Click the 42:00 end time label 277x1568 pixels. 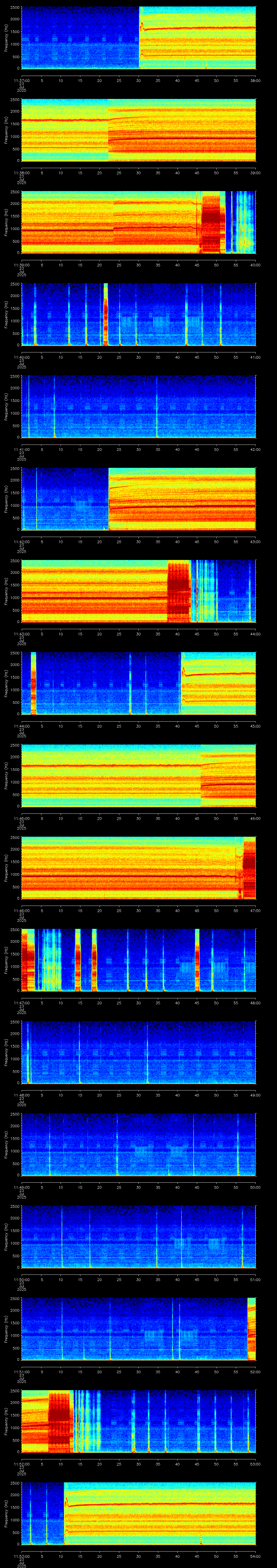255,449
